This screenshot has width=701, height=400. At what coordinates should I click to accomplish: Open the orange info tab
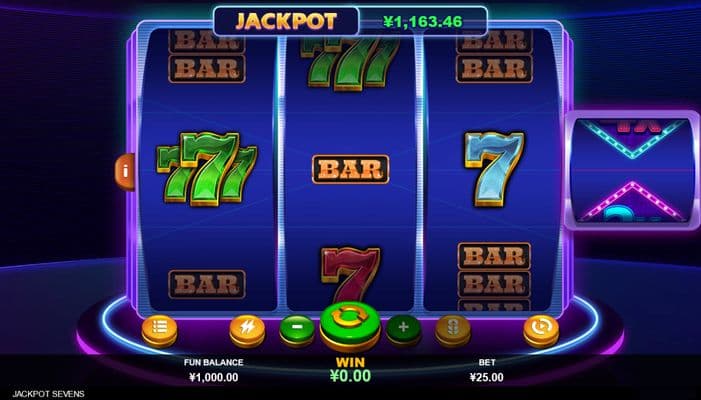(125, 172)
